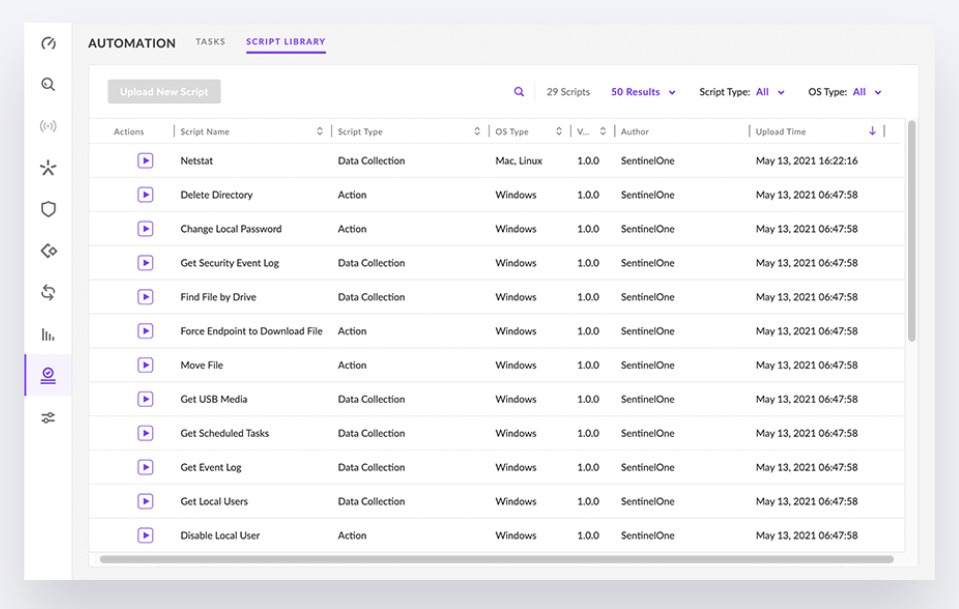
Task: Click the Upload Time column header label
Action: (x=780, y=131)
